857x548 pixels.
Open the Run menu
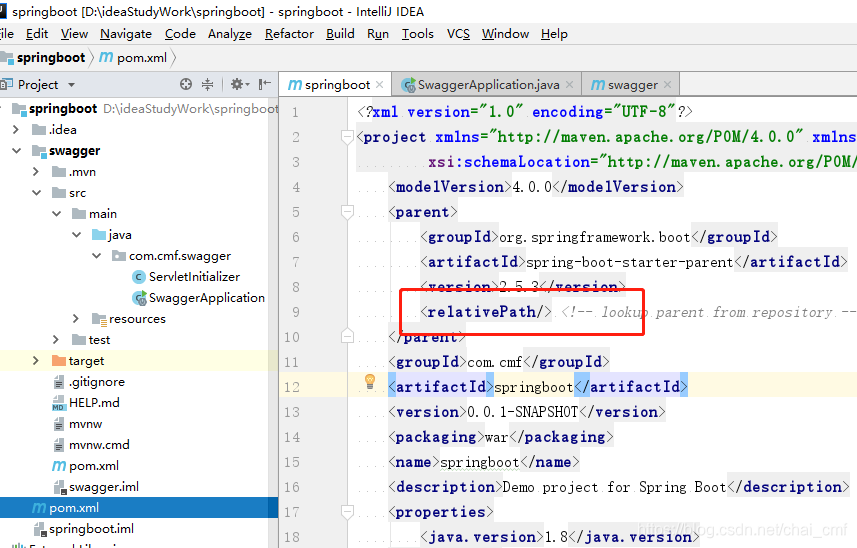(x=378, y=34)
